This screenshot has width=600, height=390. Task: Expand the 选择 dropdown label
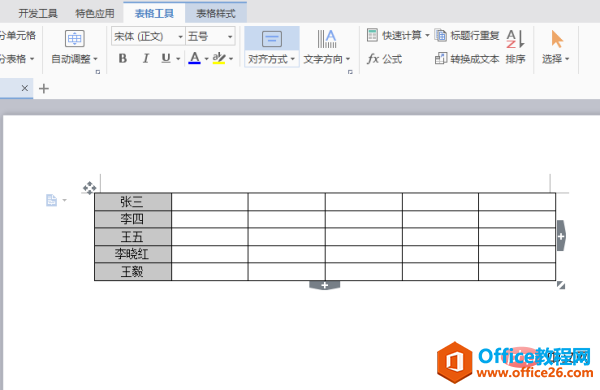[x=556, y=59]
